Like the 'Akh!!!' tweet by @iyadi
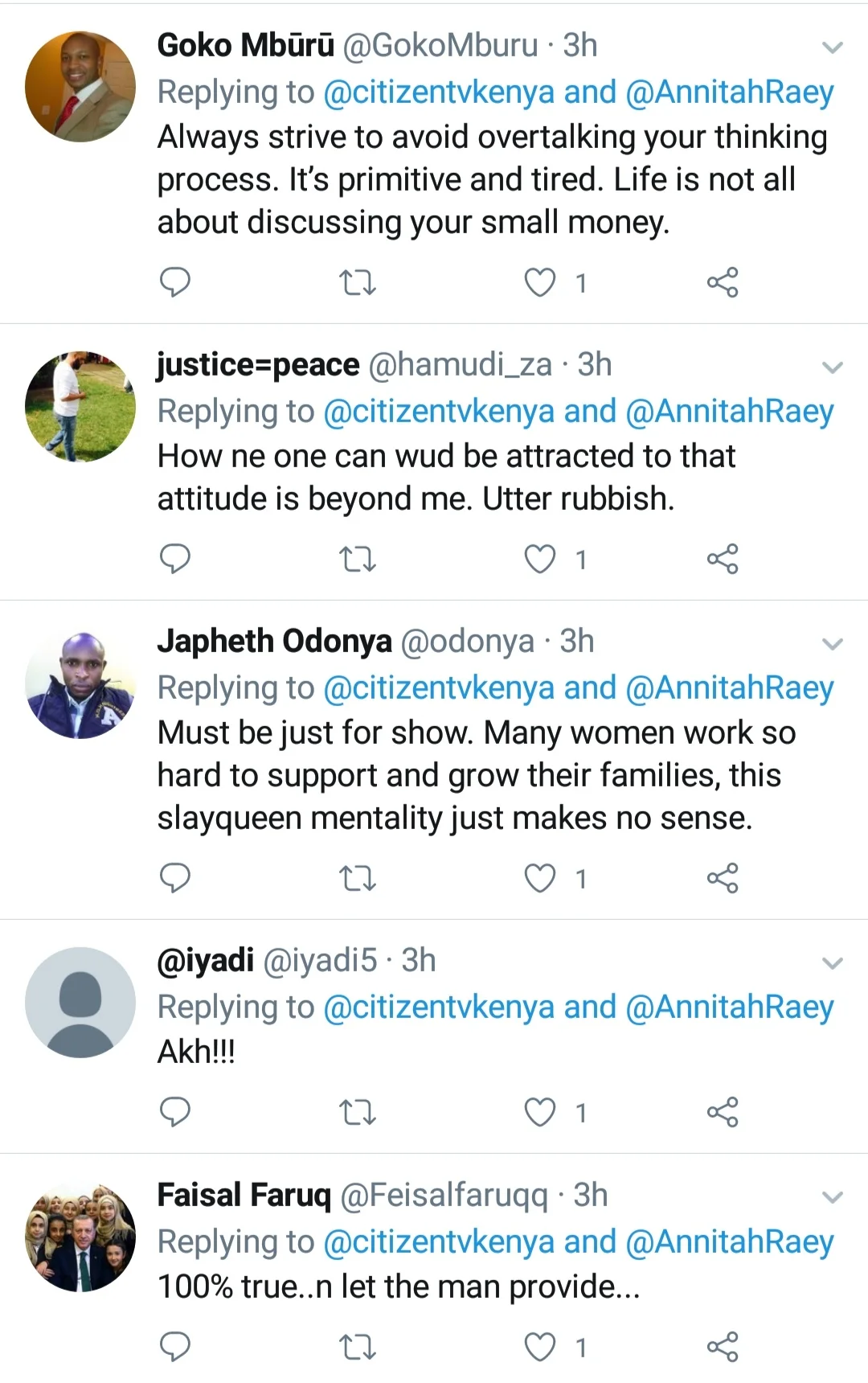Screen dimensions: 868x1383 tap(540, 1112)
